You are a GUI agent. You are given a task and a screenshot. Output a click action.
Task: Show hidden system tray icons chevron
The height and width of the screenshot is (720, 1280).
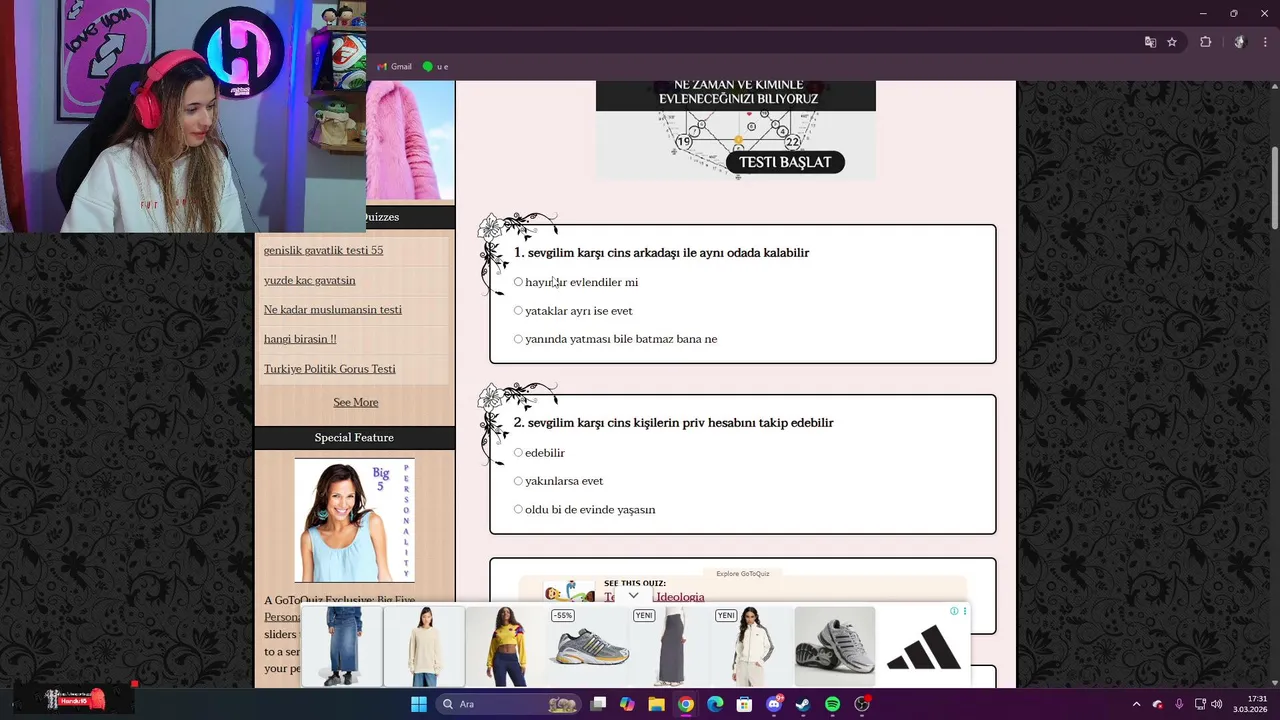pos(1136,704)
